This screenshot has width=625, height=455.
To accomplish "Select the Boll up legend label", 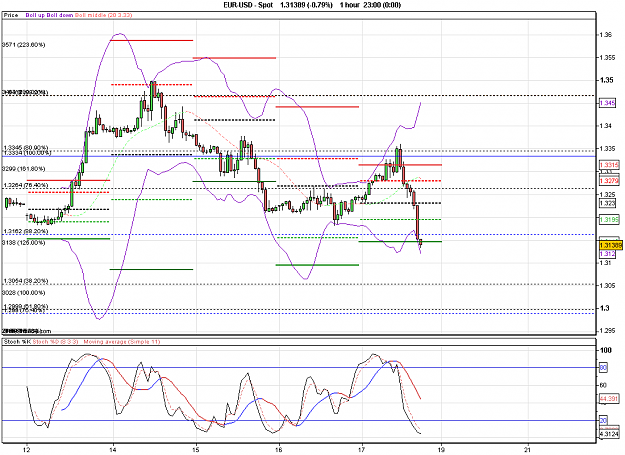I will click(35, 15).
